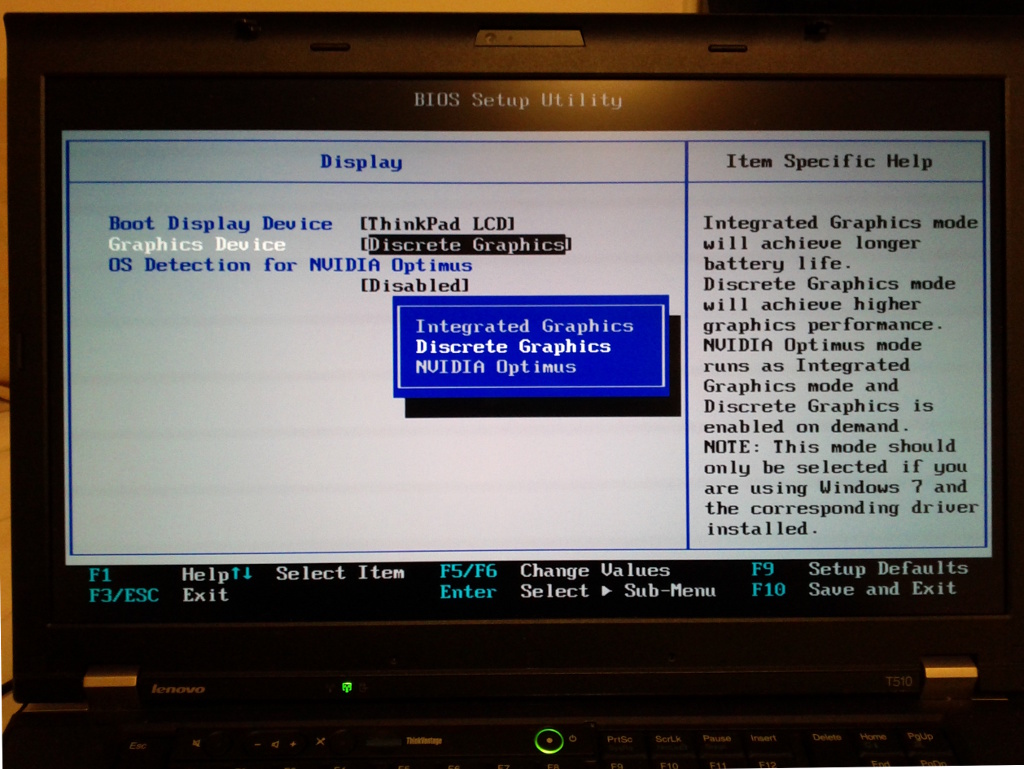Click the BIOS Setup Utility title
Screen dimensions: 1024x769
click(x=518, y=100)
